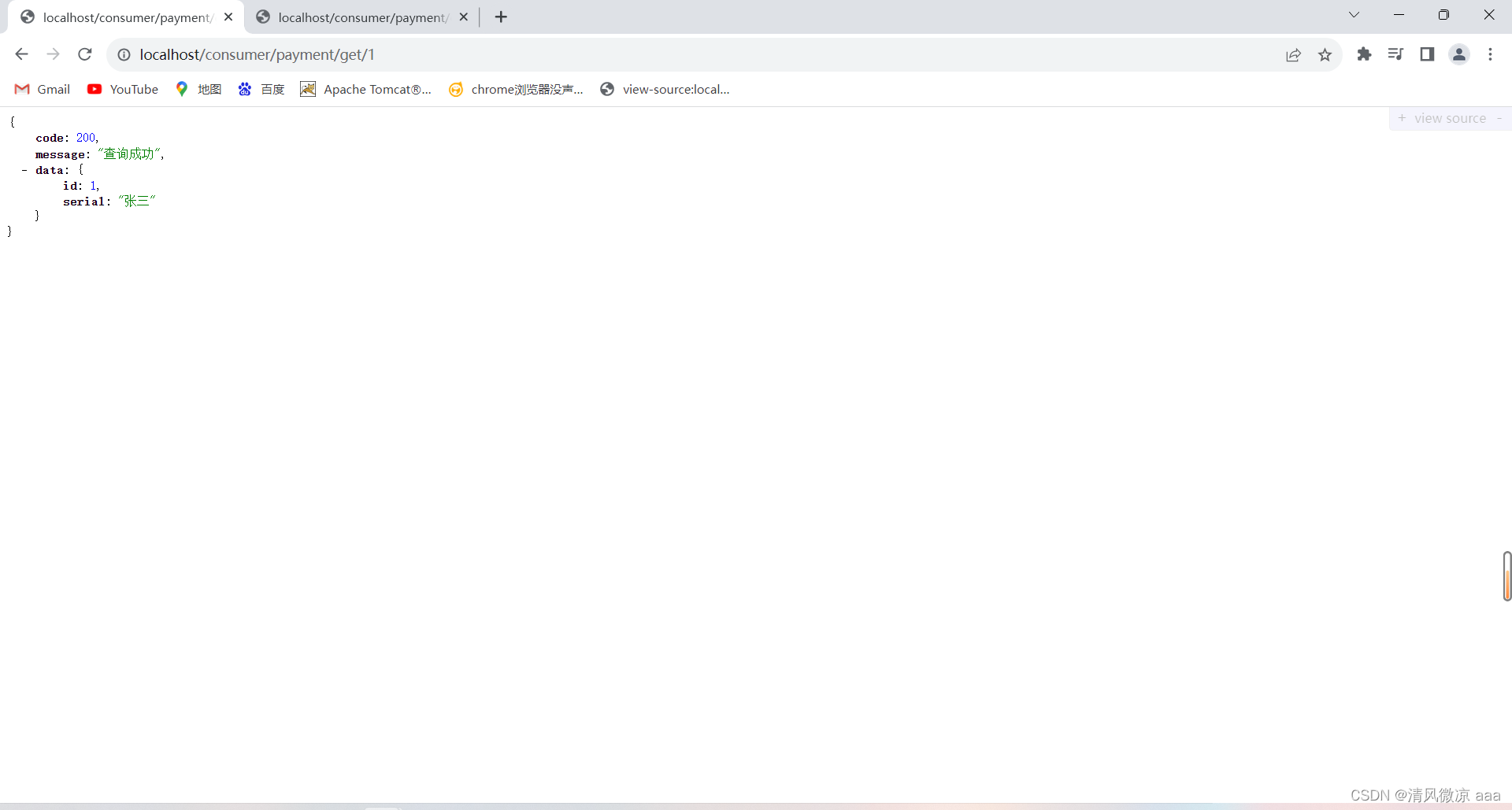
Task: Close the second localhost tab
Action: [464, 17]
